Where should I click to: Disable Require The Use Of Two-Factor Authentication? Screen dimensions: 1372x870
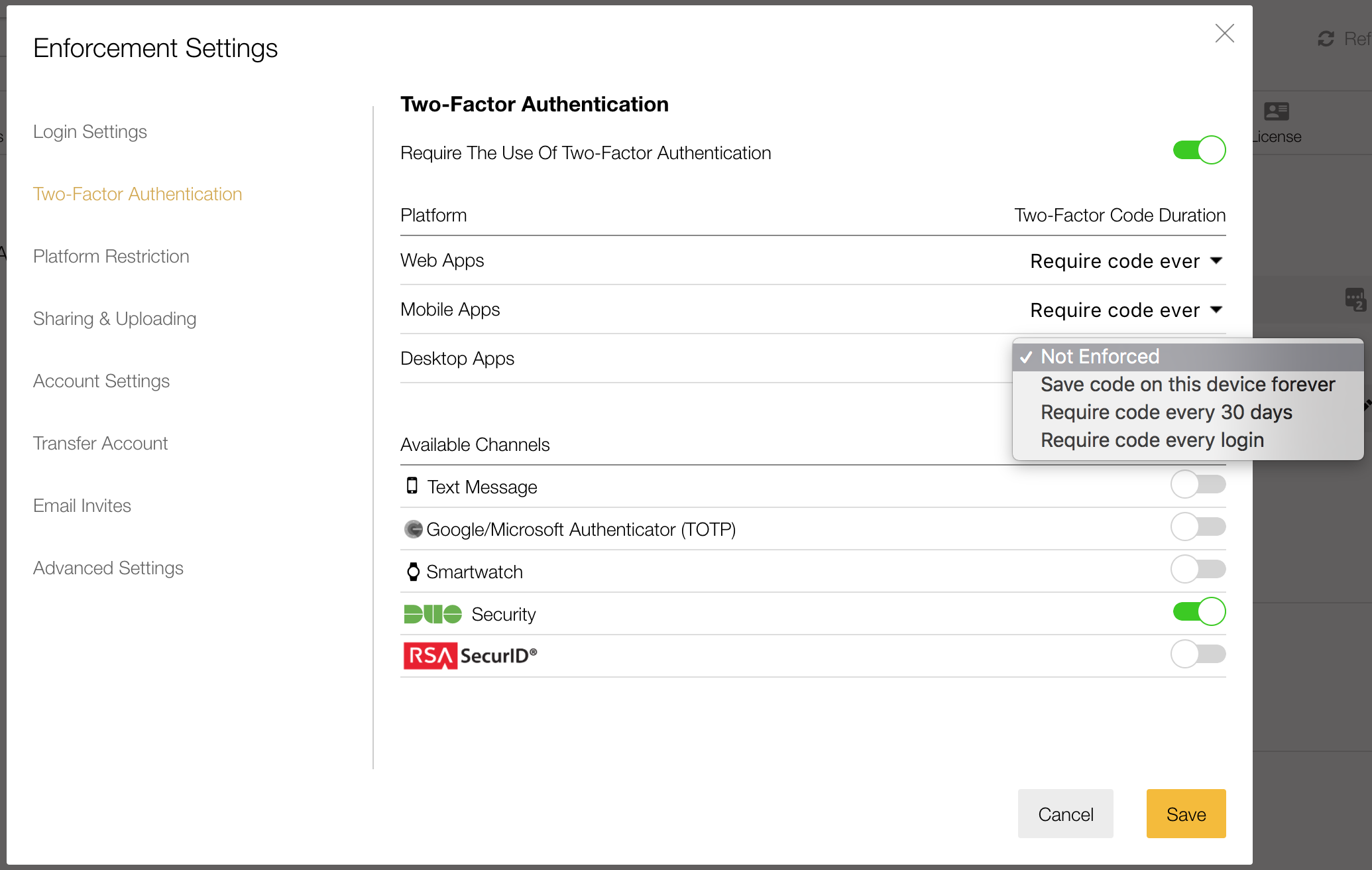1198,150
